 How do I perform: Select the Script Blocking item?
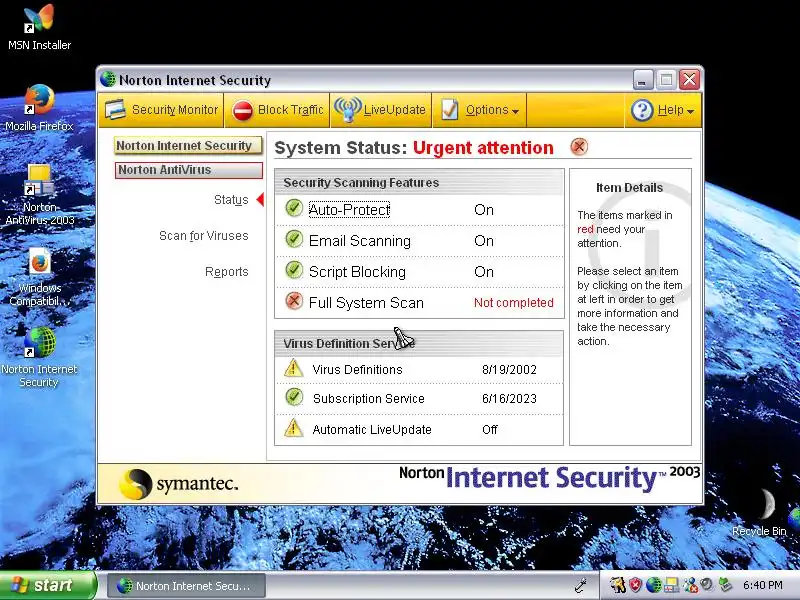click(357, 272)
